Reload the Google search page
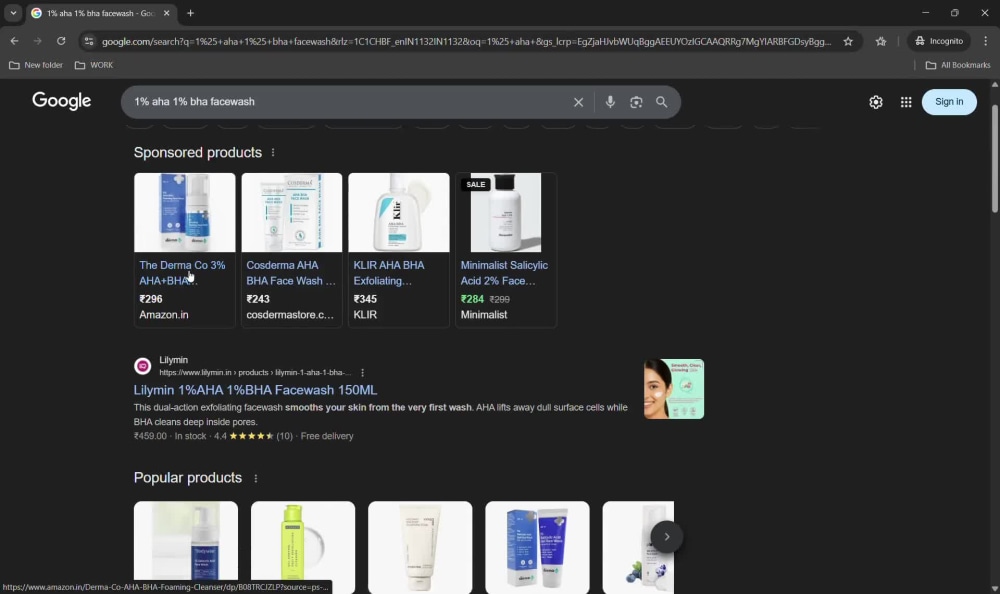Screen dimensions: 1000x594 (x=61, y=41)
